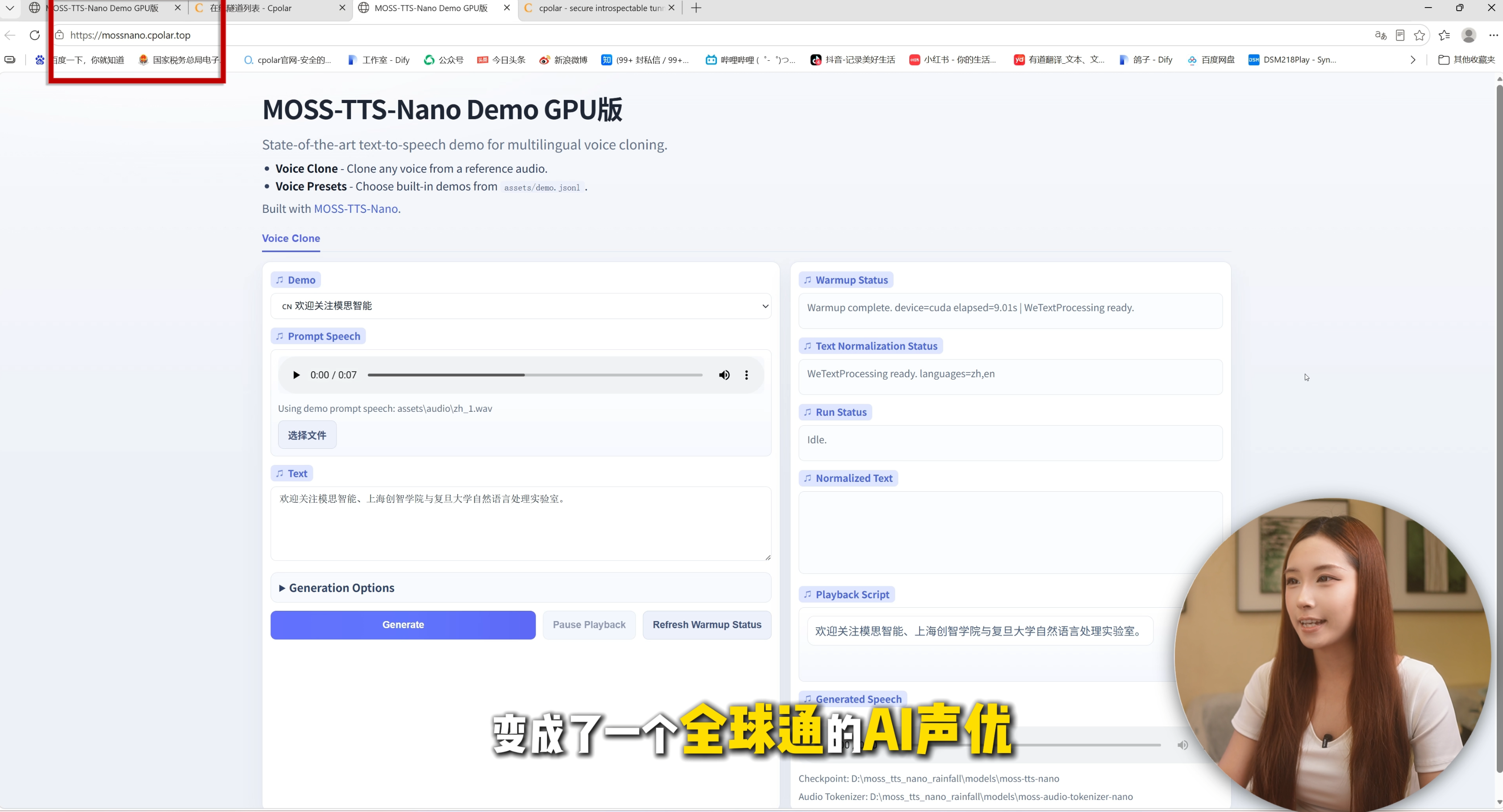The height and width of the screenshot is (812, 1503).
Task: Click the browser back arrow
Action: (10, 35)
